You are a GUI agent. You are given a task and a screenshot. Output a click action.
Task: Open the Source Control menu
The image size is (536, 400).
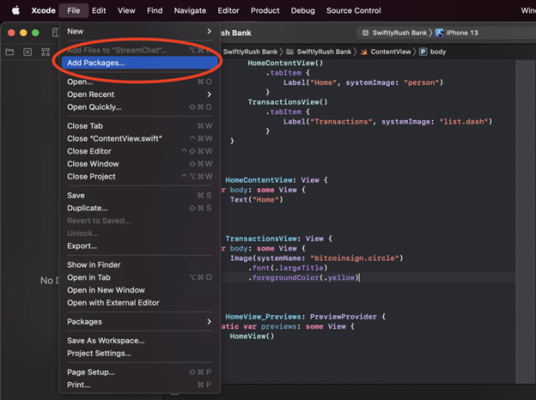(353, 11)
